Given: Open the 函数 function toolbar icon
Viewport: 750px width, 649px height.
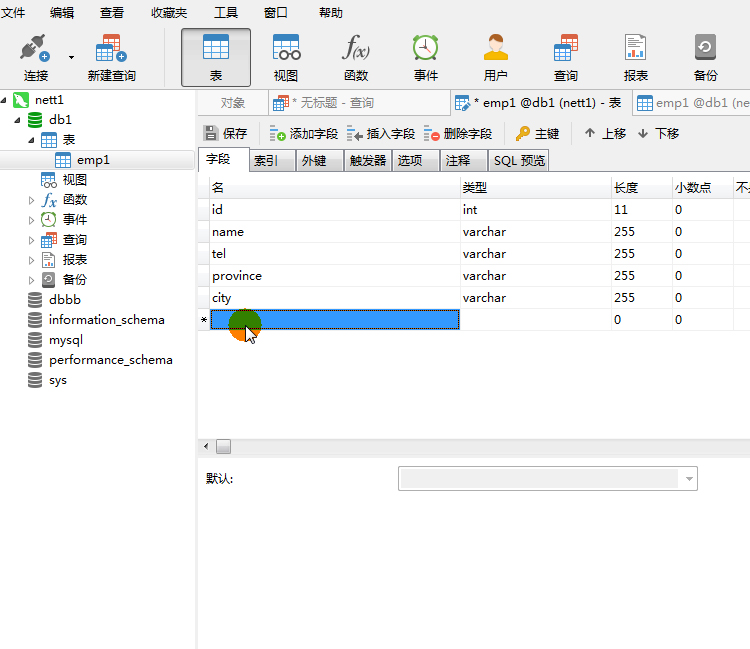Looking at the screenshot, I should 356,56.
